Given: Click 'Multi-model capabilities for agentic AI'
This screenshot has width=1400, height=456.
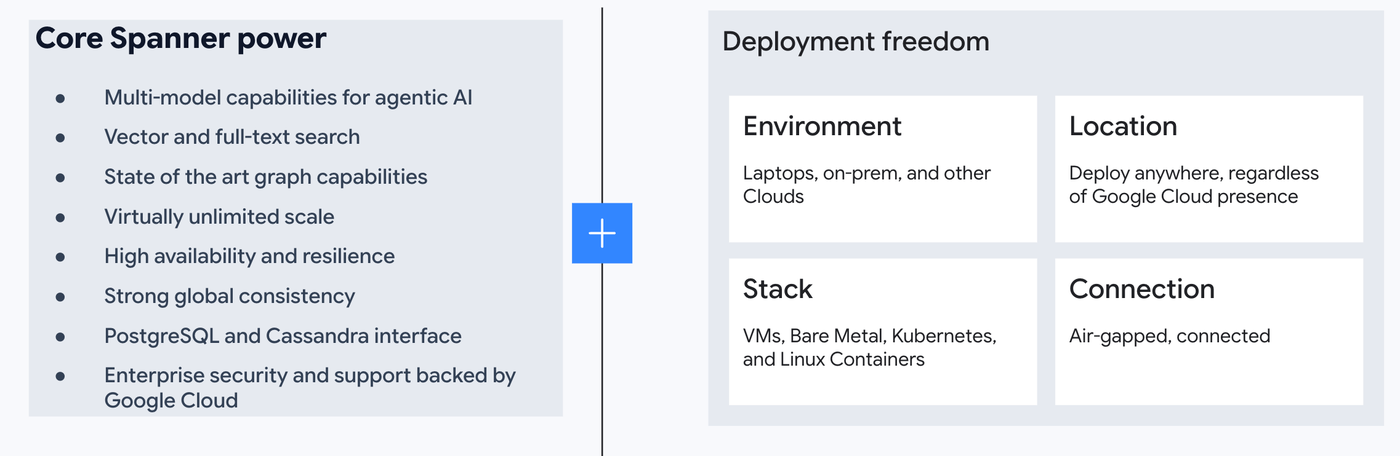Looking at the screenshot, I should click(x=288, y=98).
